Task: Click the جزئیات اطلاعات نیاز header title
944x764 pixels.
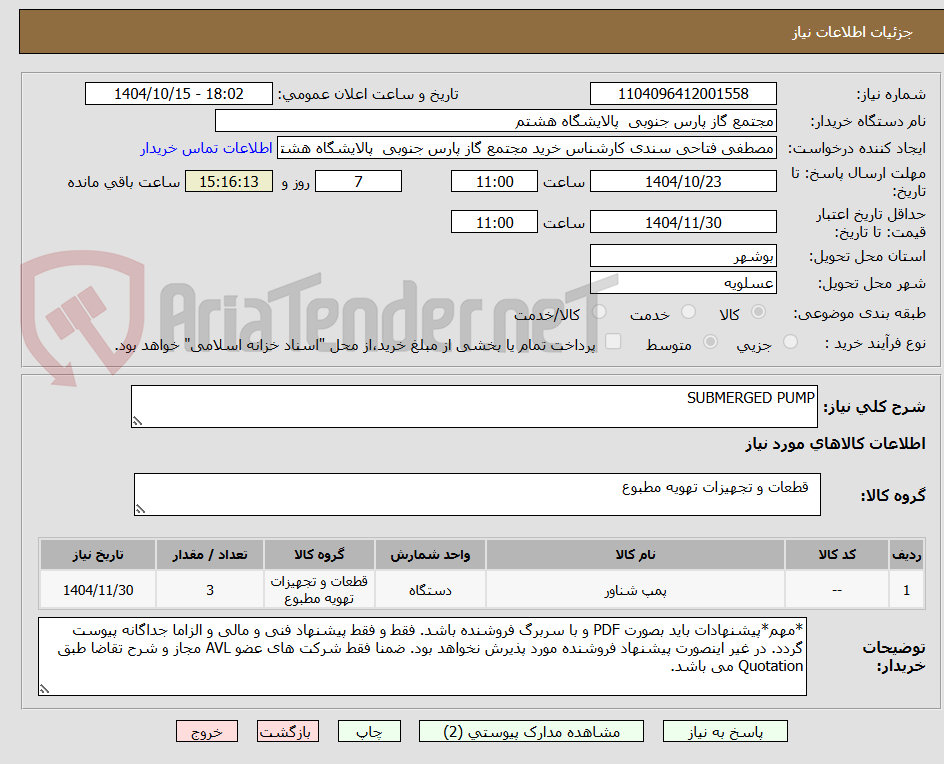Action: 852,32
